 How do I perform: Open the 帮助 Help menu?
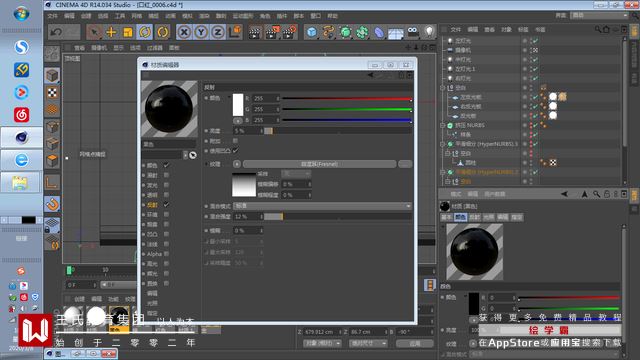(x=332, y=16)
